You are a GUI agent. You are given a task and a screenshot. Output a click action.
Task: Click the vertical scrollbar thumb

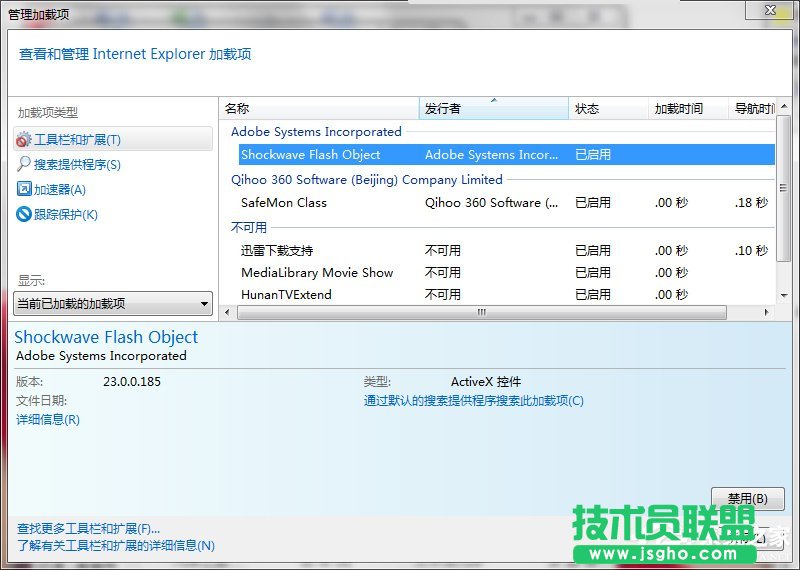pos(784,188)
